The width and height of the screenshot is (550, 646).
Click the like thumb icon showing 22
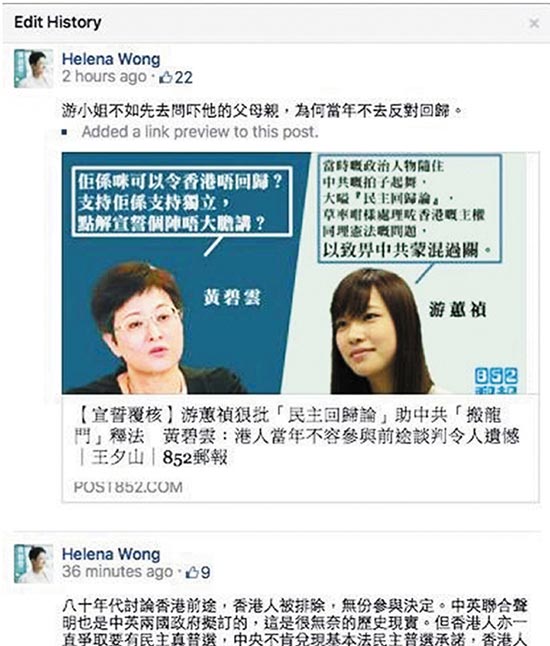tap(166, 77)
